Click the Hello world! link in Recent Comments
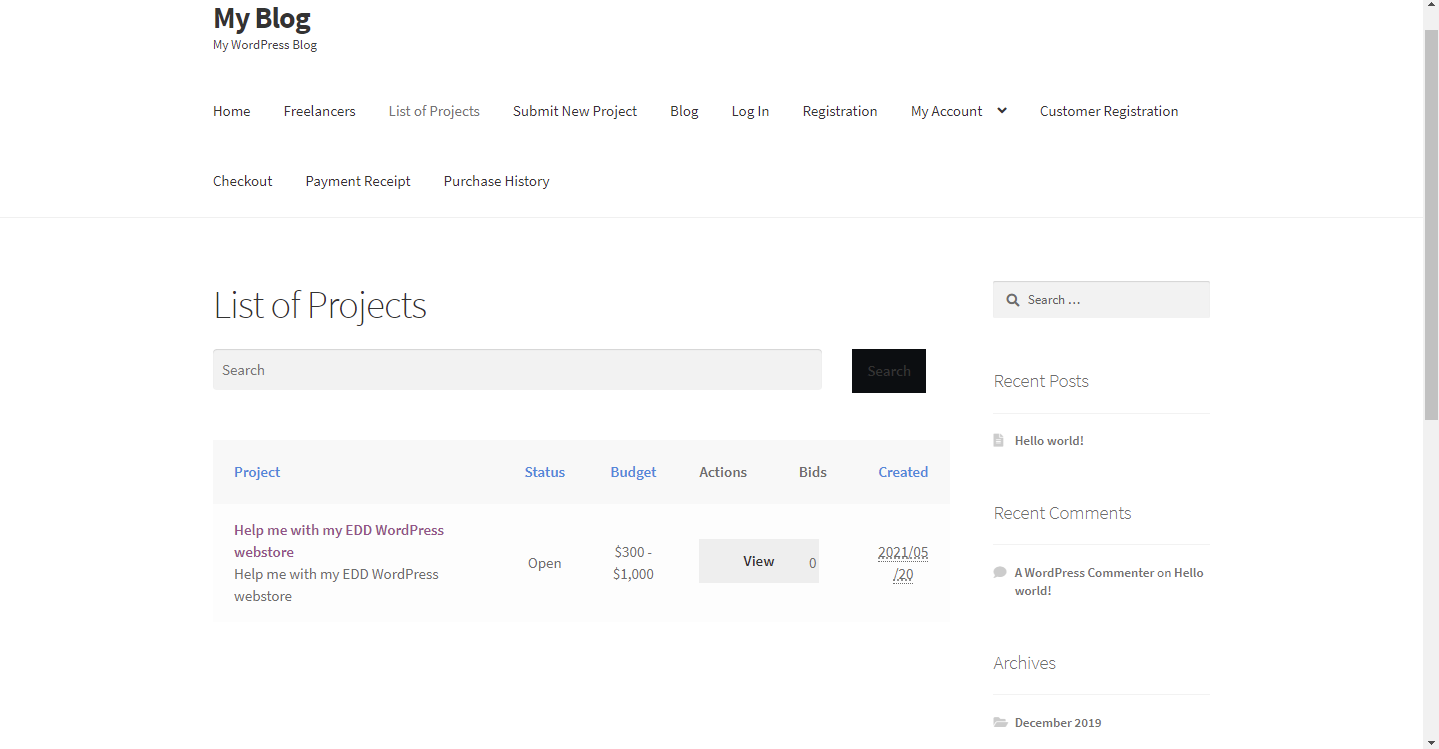Viewport: 1439px width, 749px height. coord(1109,582)
